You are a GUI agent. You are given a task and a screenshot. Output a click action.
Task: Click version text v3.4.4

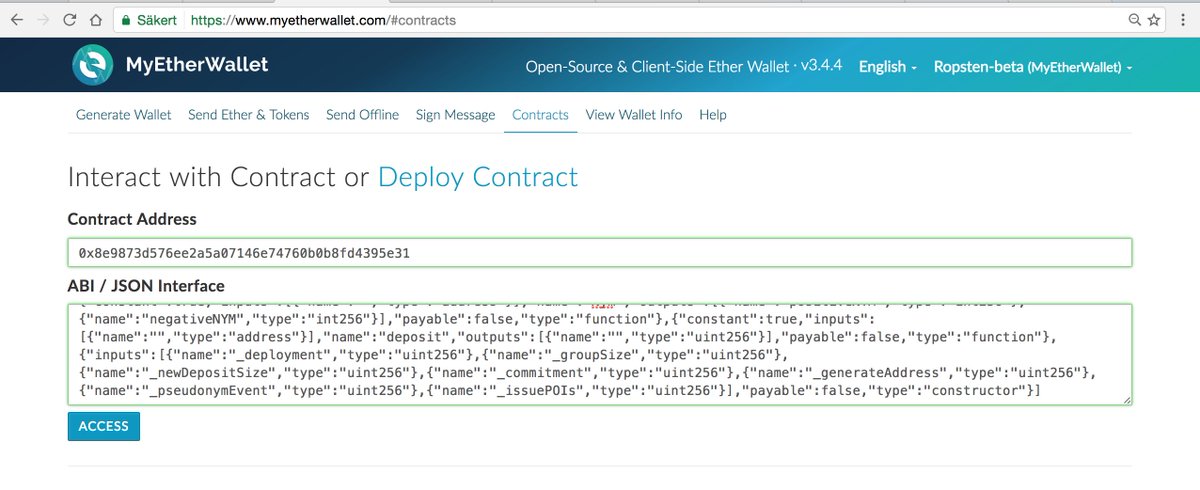(822, 67)
